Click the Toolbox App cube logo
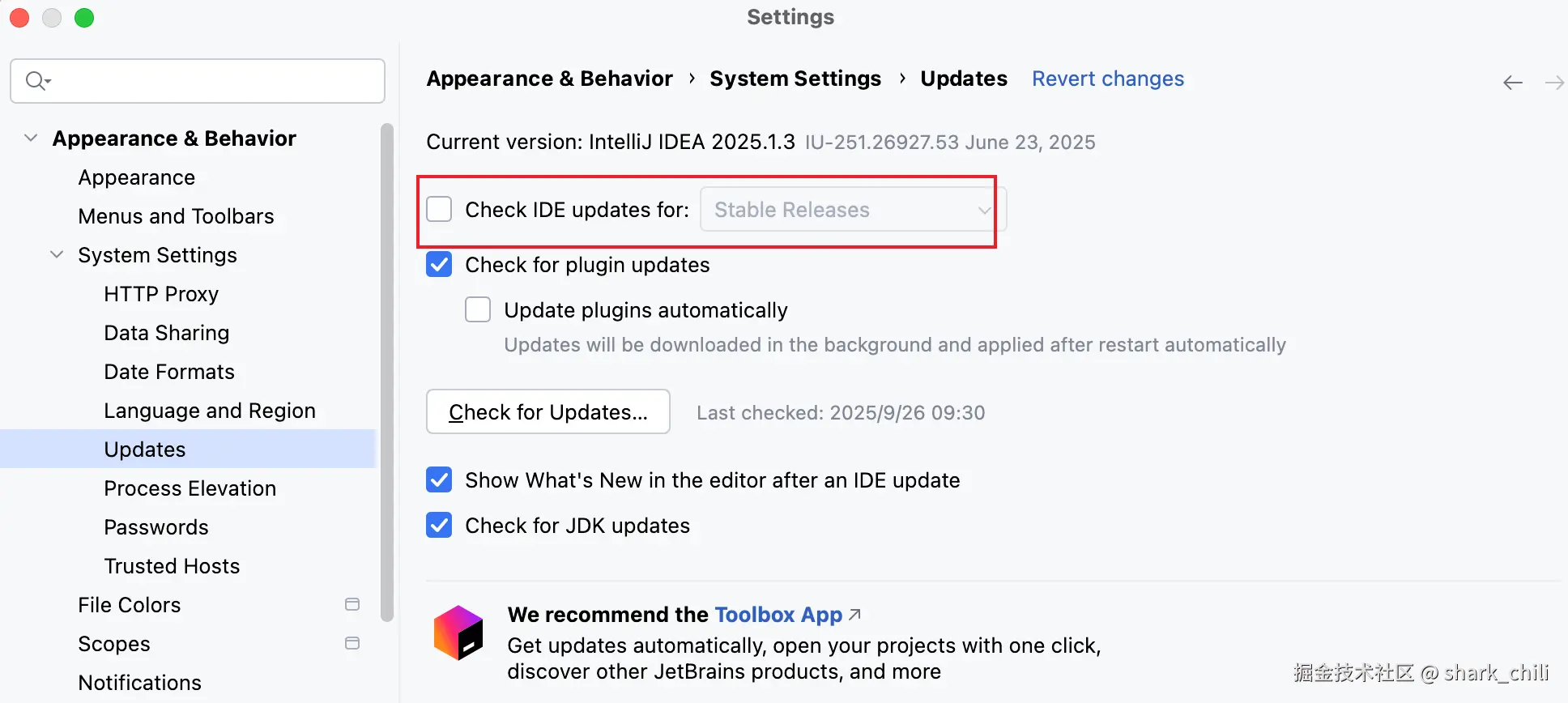The image size is (1568, 703). (x=458, y=633)
